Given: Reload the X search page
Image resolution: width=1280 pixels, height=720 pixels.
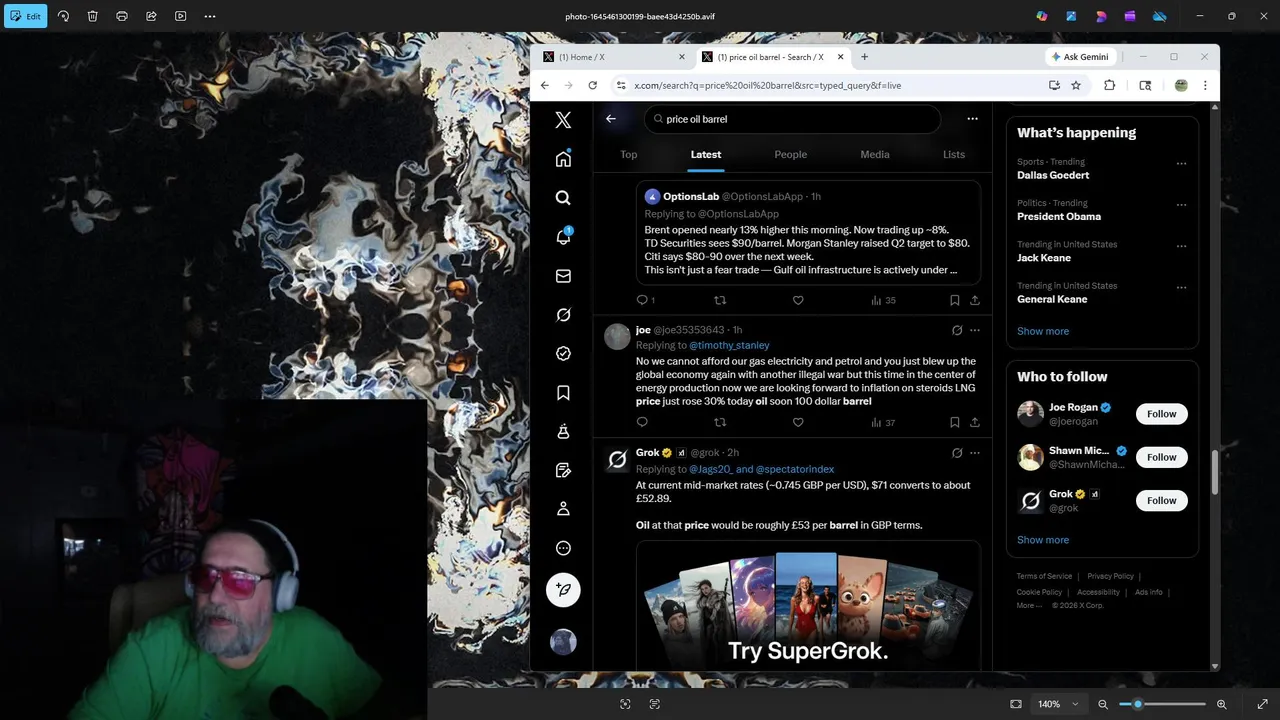Looking at the screenshot, I should click(592, 85).
